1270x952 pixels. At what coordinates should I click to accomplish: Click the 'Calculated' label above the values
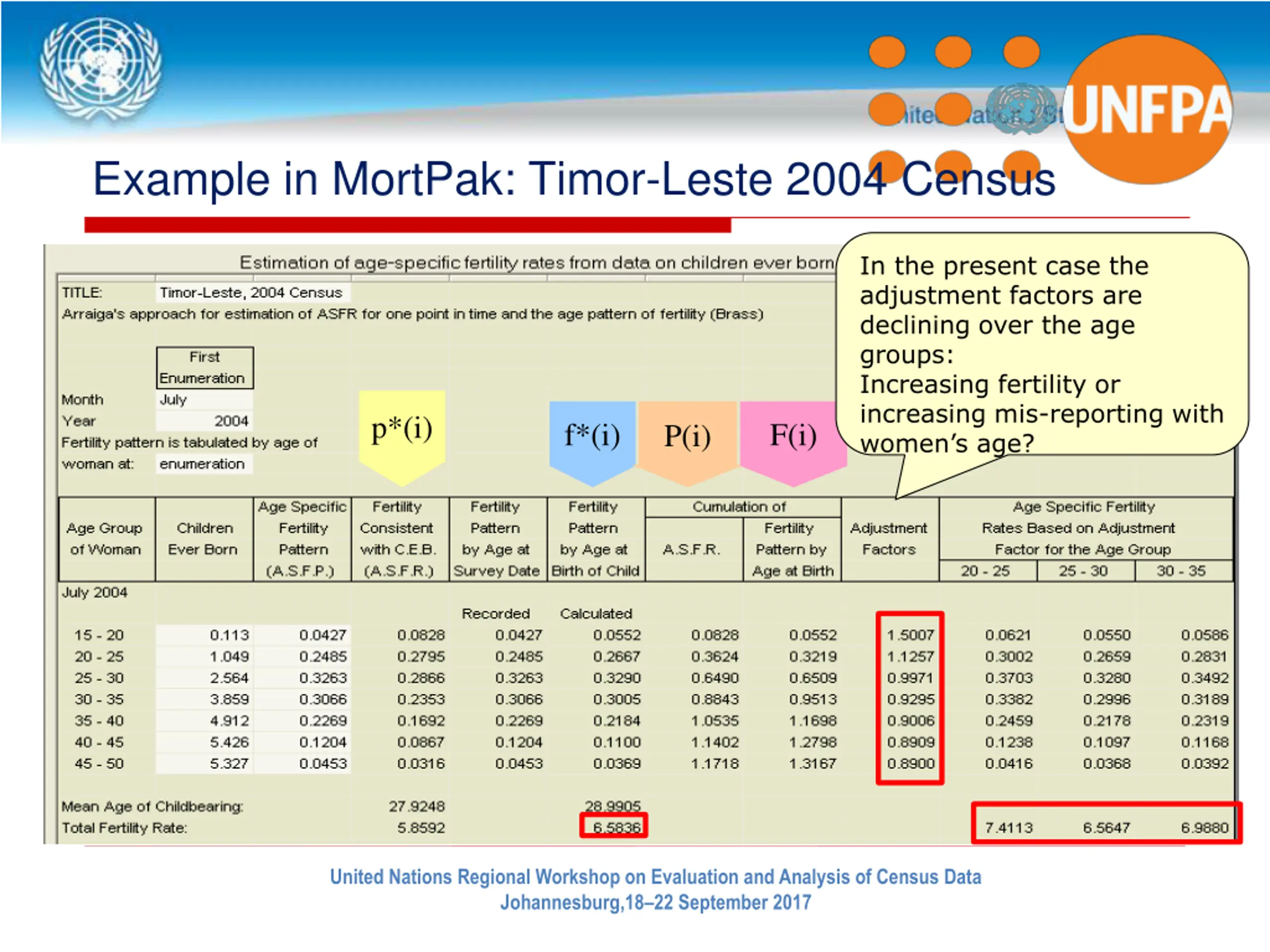pyautogui.click(x=596, y=614)
